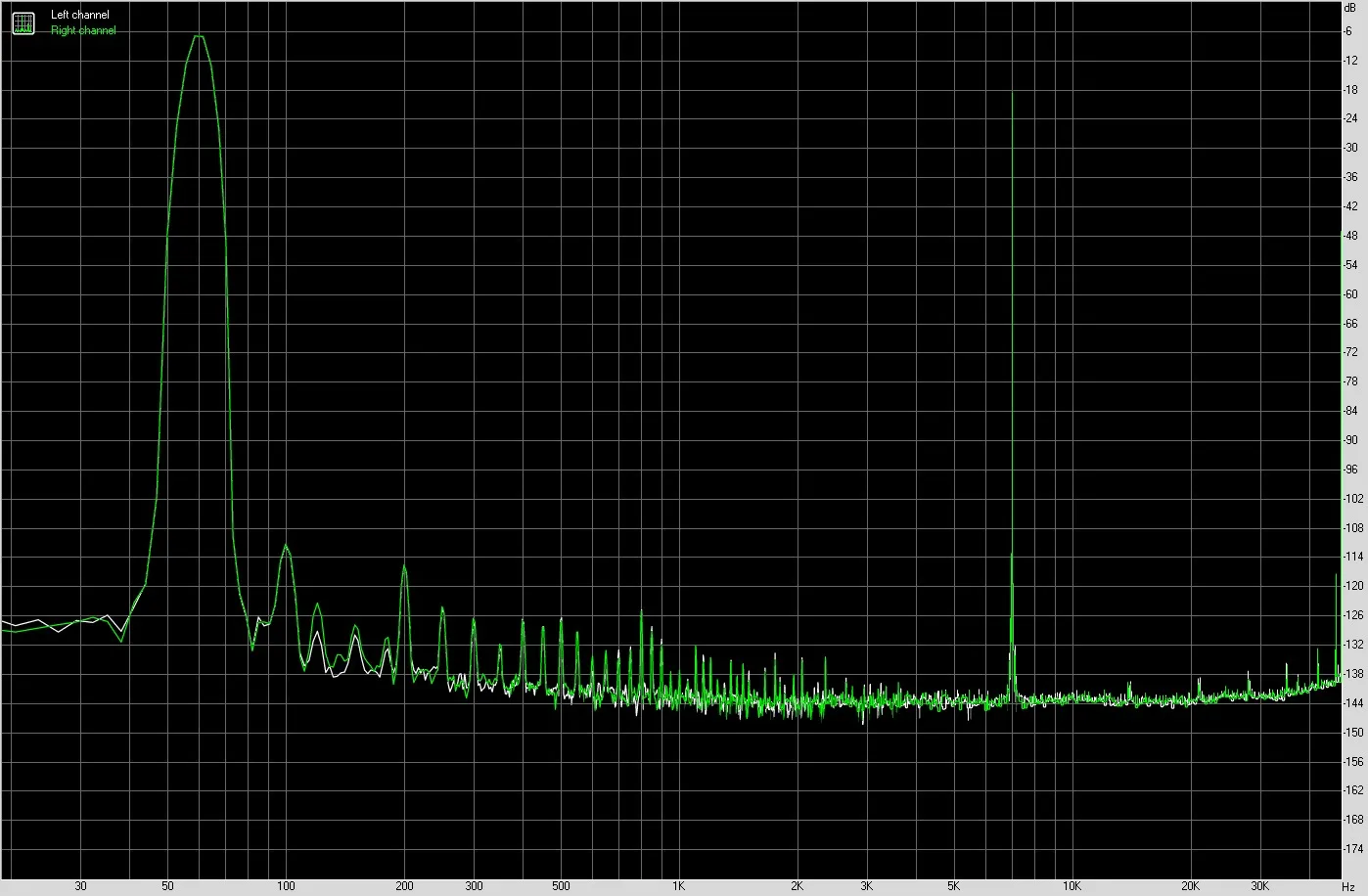
Task: Click the "10K" frequency axis label
Action: [x=1072, y=886]
